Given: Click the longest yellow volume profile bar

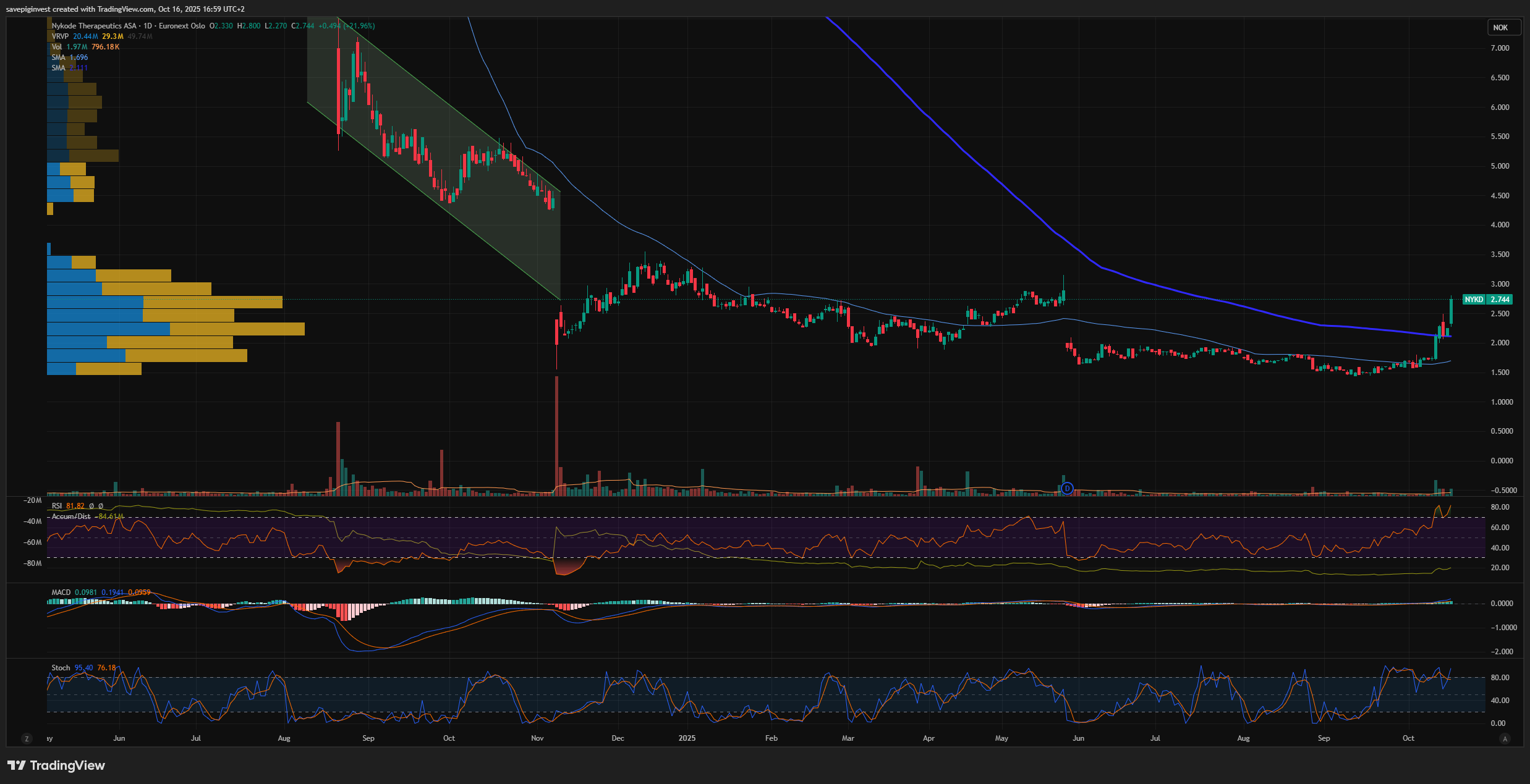Looking at the screenshot, I should pos(237,329).
